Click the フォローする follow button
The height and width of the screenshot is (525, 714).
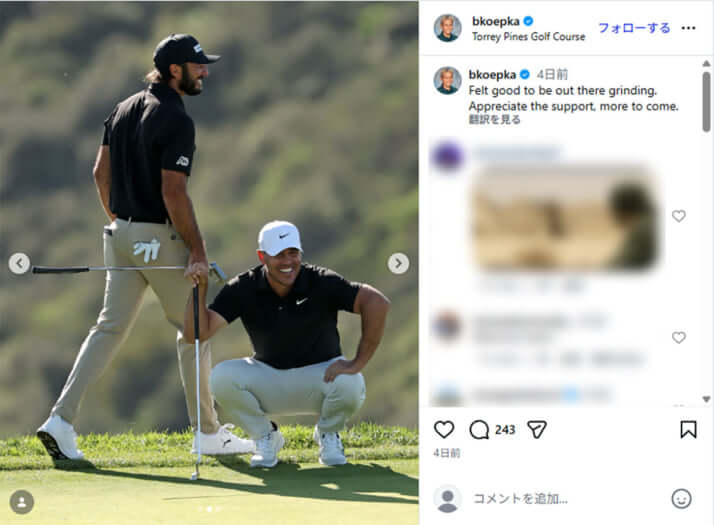coord(634,28)
